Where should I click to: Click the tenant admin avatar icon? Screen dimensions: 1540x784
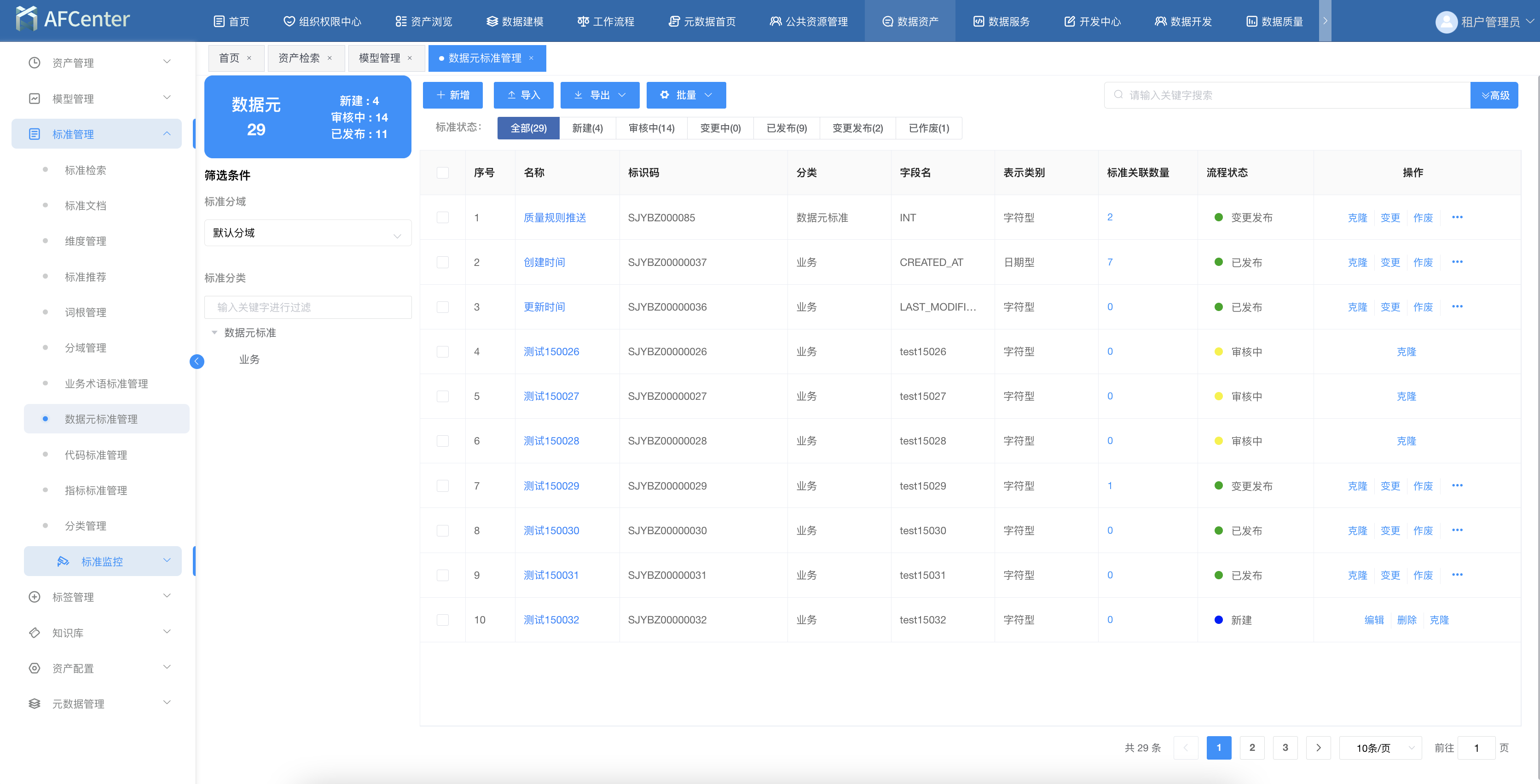pyautogui.click(x=1446, y=22)
